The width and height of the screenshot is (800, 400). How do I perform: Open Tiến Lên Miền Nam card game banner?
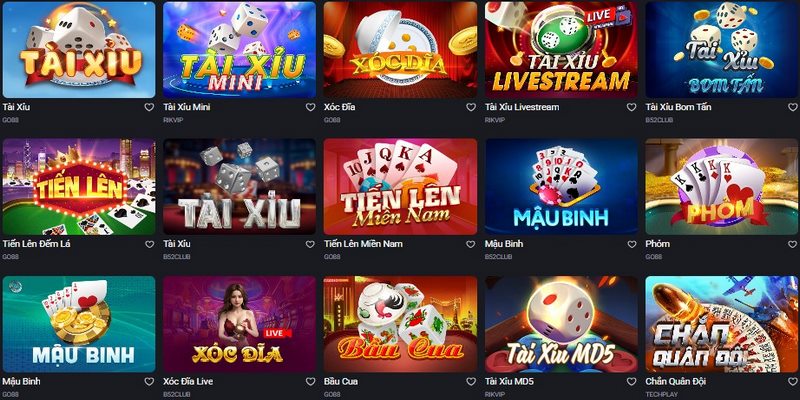point(400,187)
